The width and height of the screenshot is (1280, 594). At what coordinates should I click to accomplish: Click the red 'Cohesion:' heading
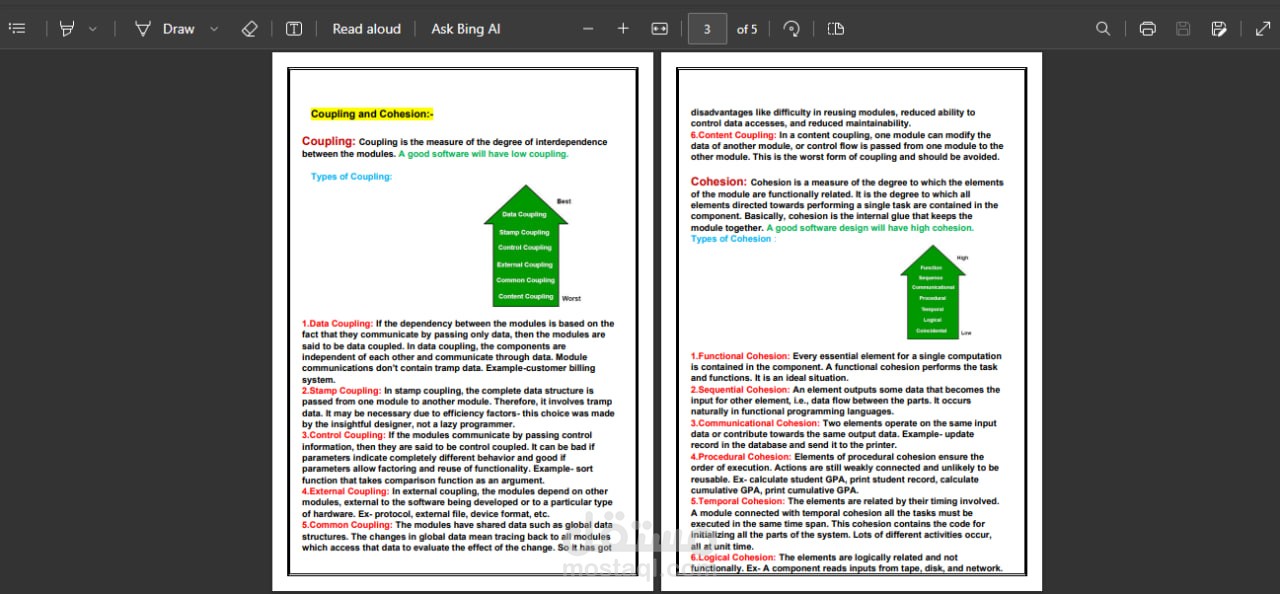coord(718,182)
